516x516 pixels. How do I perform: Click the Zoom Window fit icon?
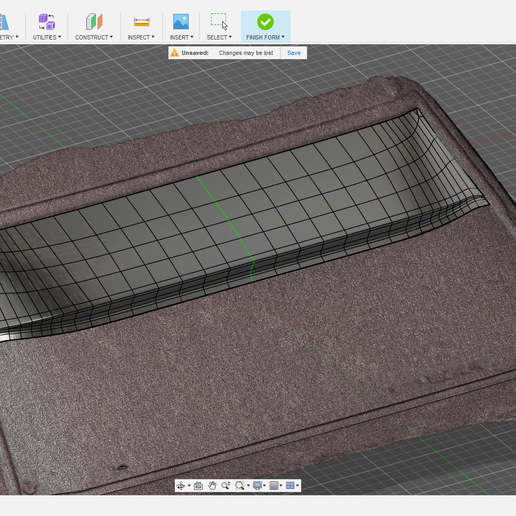pos(240,485)
